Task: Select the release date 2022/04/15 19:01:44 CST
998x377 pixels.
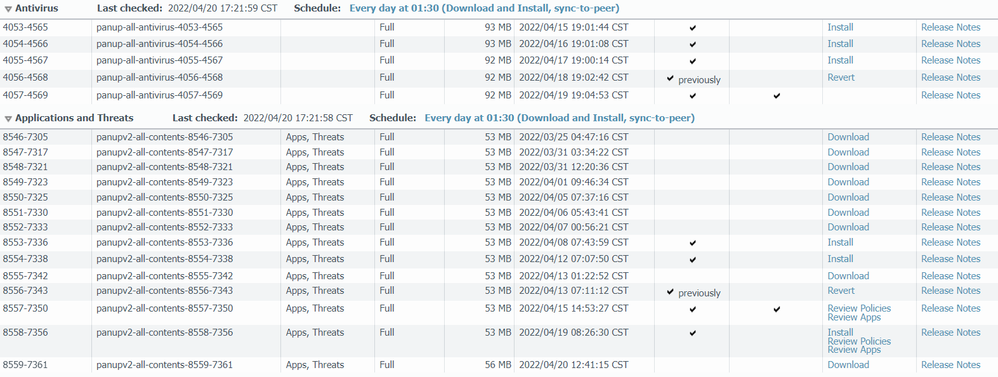Action: tap(574, 27)
